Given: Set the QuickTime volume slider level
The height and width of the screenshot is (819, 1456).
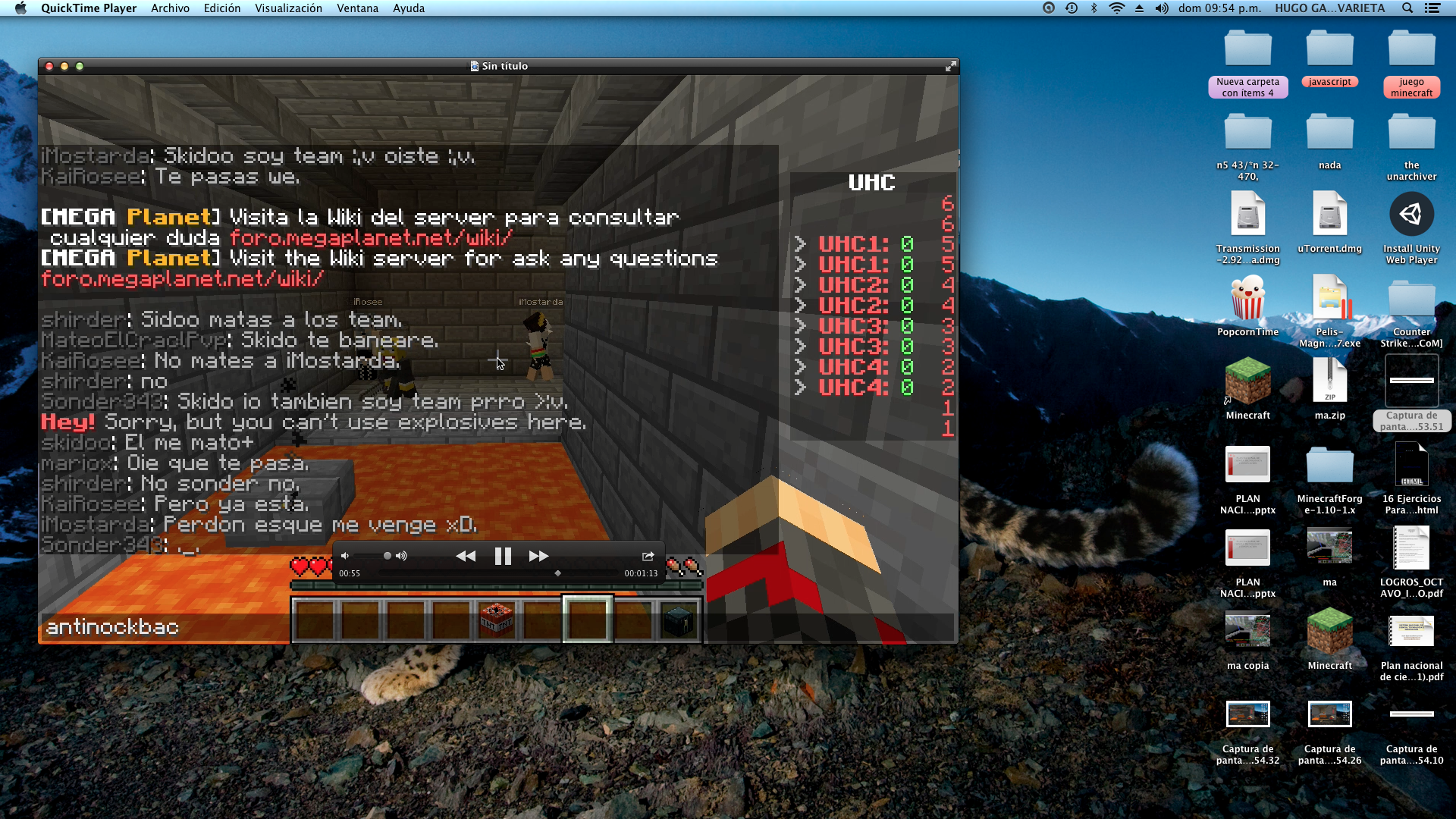Looking at the screenshot, I should tap(388, 556).
